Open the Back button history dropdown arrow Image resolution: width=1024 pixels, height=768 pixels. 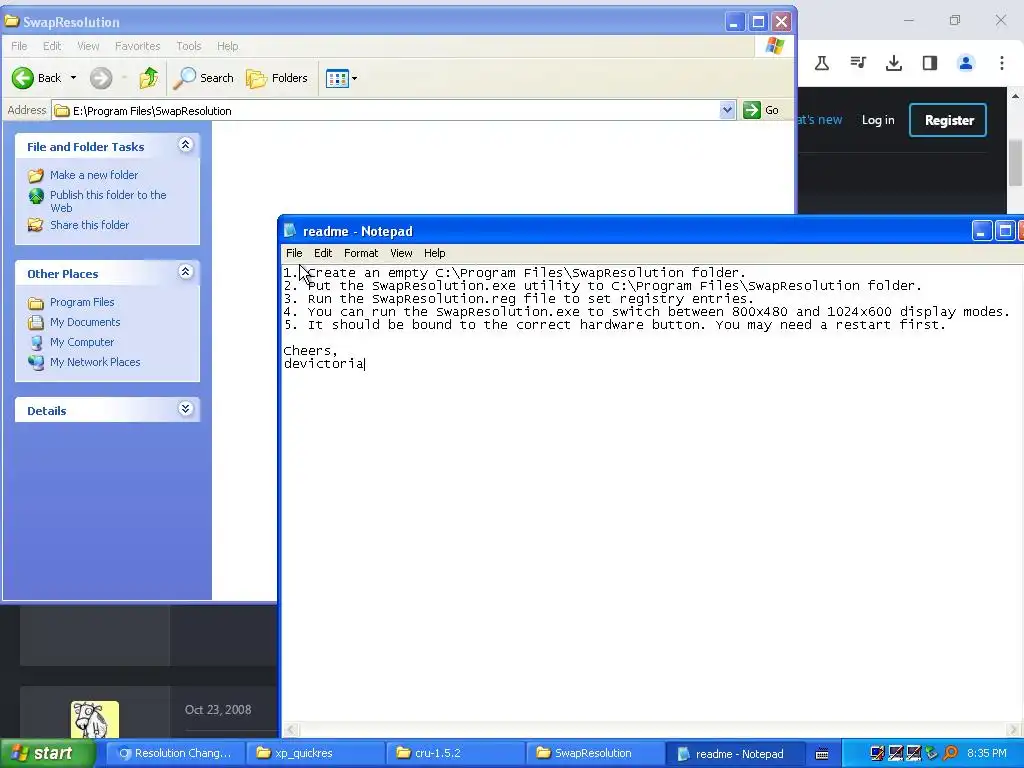click(x=73, y=78)
